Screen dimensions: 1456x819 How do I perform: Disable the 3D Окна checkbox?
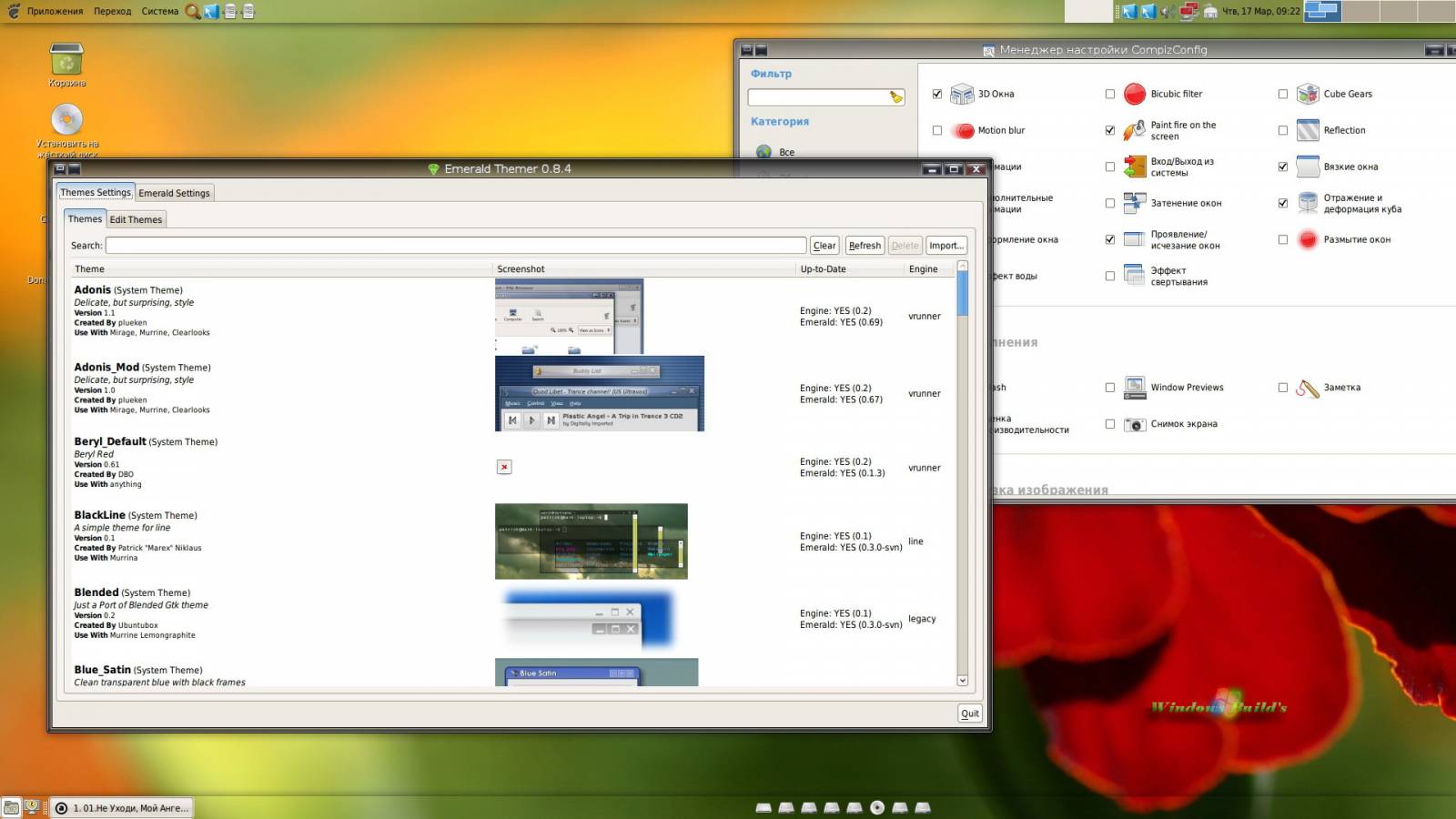[937, 94]
